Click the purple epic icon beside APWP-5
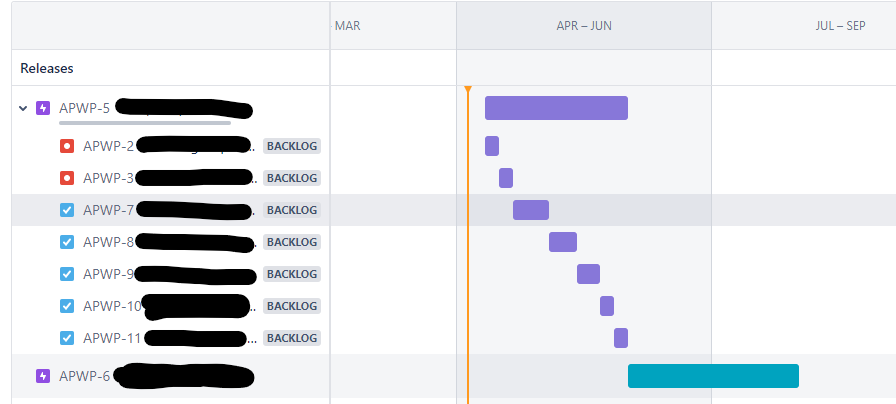 click(x=43, y=108)
